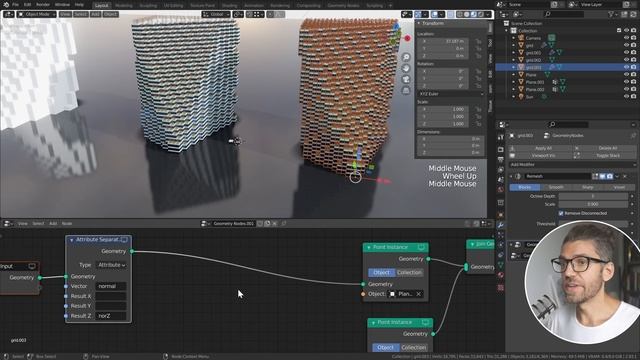Screen dimensions: 640x360
Task: Click the Remesh Scale value field
Action: click(x=593, y=204)
